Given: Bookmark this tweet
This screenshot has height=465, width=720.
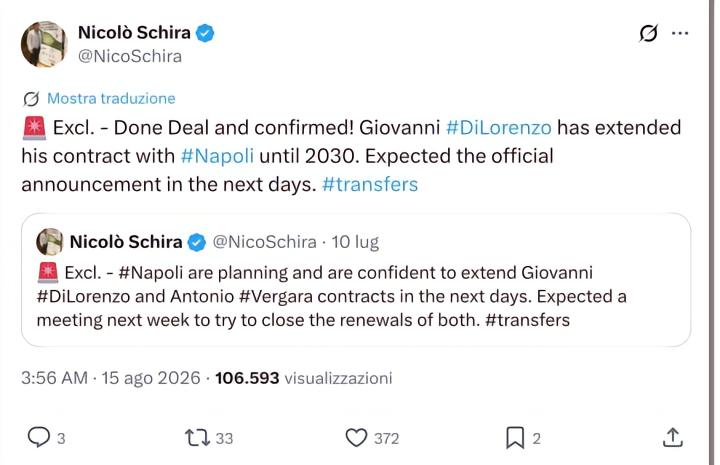Looking at the screenshot, I should tap(515, 437).
